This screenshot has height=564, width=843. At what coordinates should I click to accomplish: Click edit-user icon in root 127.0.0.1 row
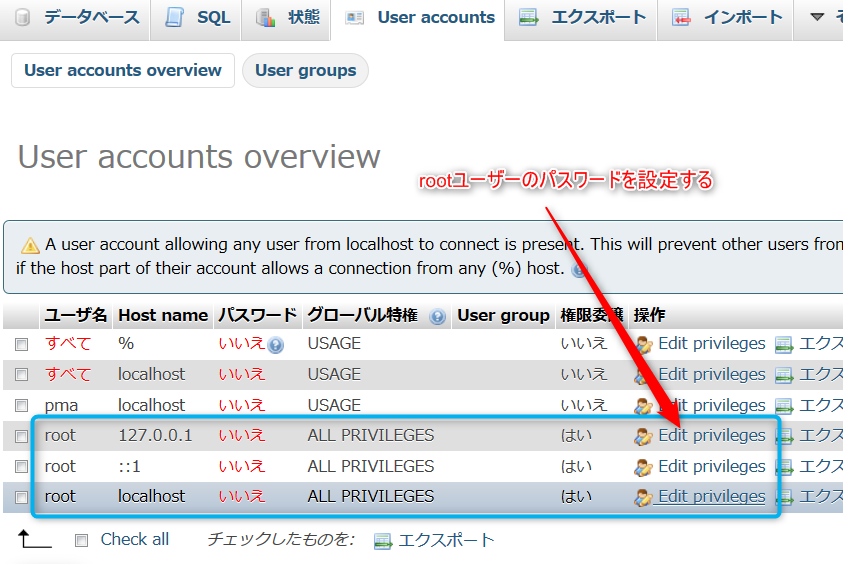point(644,437)
